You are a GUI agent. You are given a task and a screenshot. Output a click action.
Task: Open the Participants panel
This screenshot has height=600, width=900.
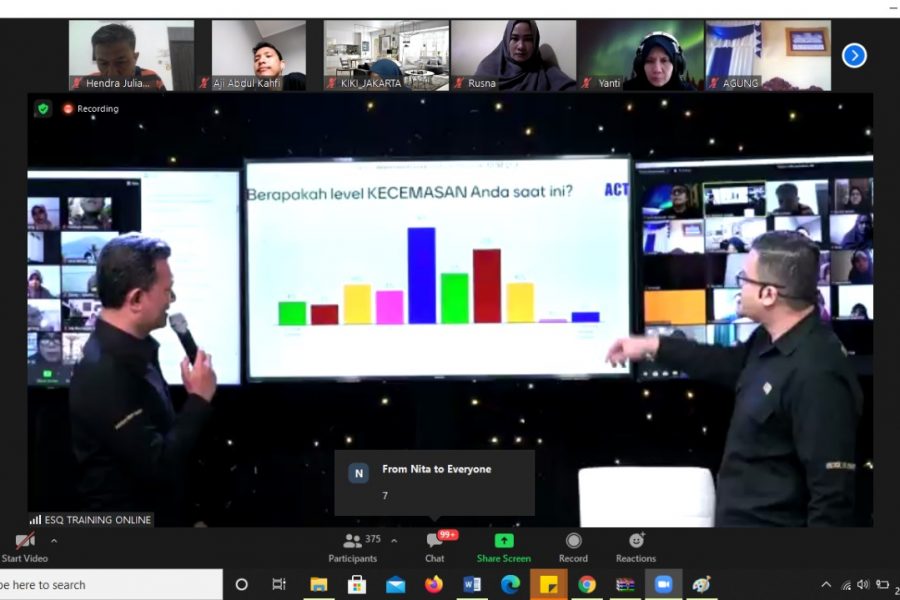click(x=353, y=546)
